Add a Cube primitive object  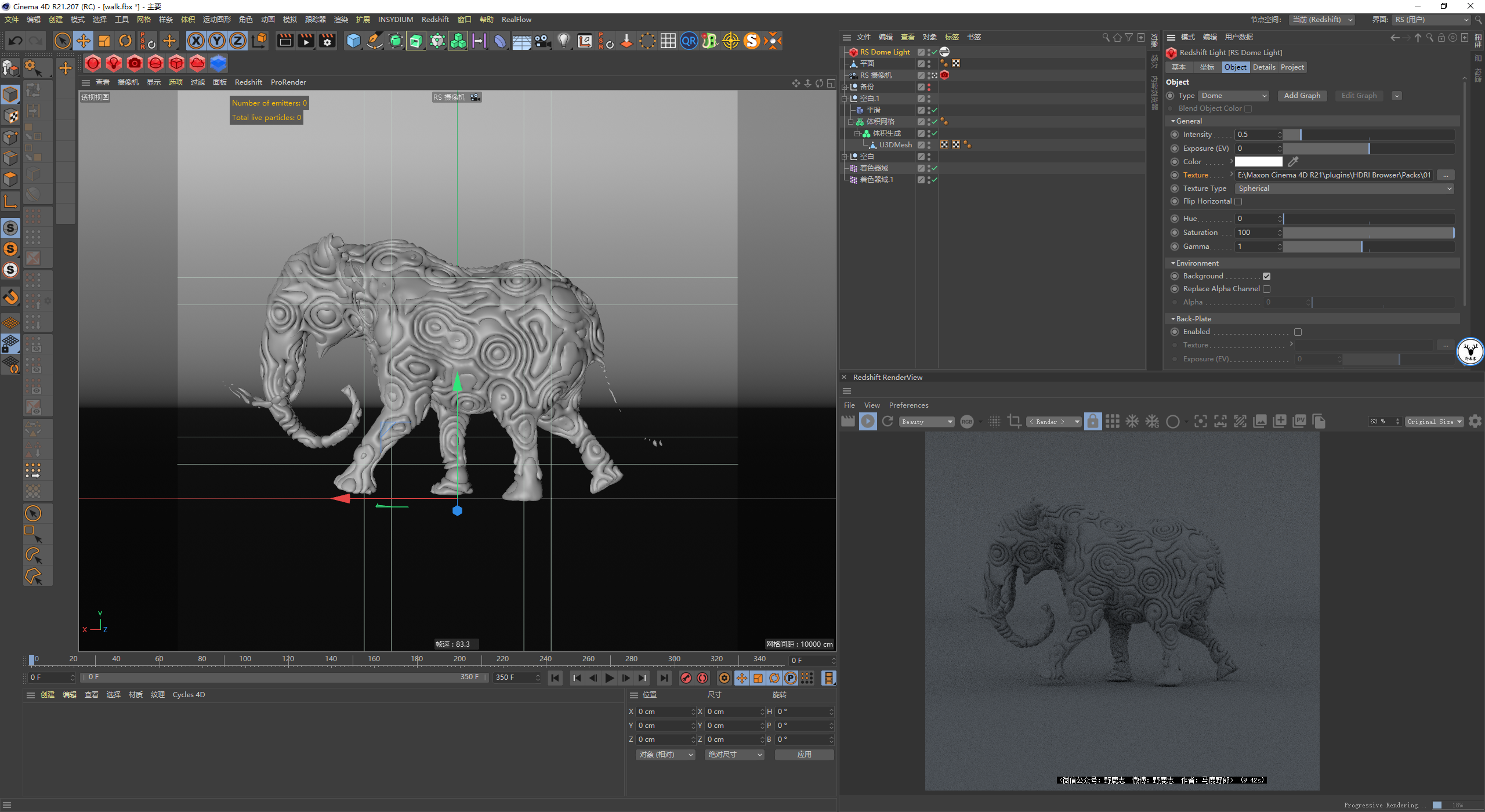[x=353, y=41]
